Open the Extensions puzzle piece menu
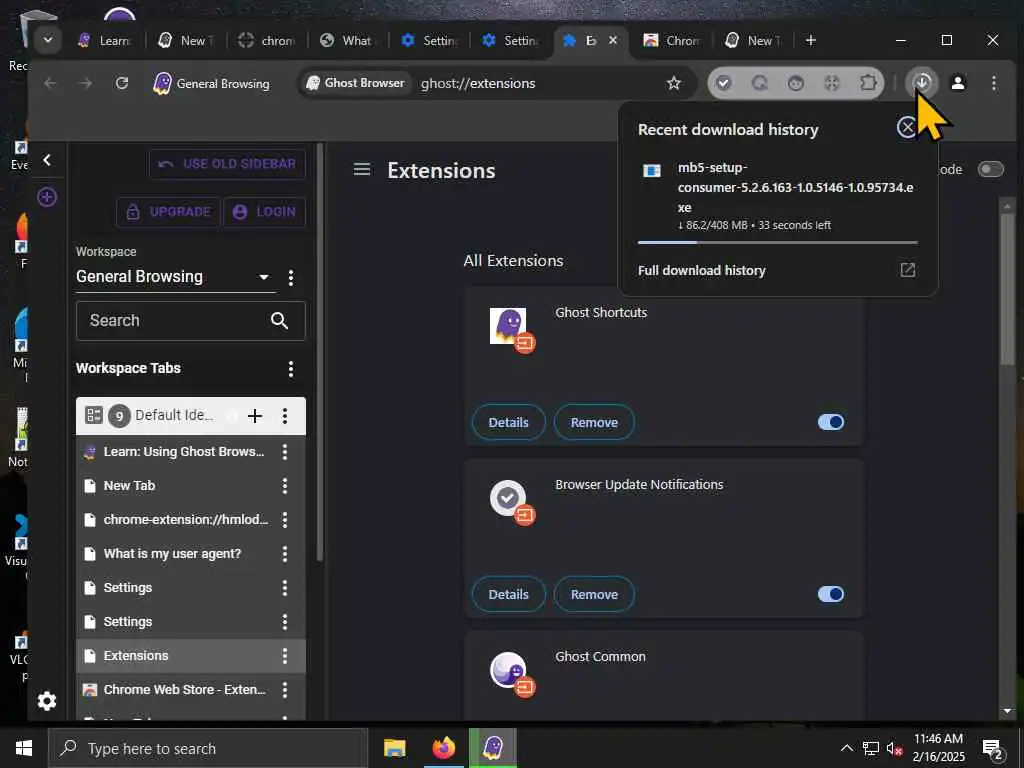1024x768 pixels. tap(868, 83)
